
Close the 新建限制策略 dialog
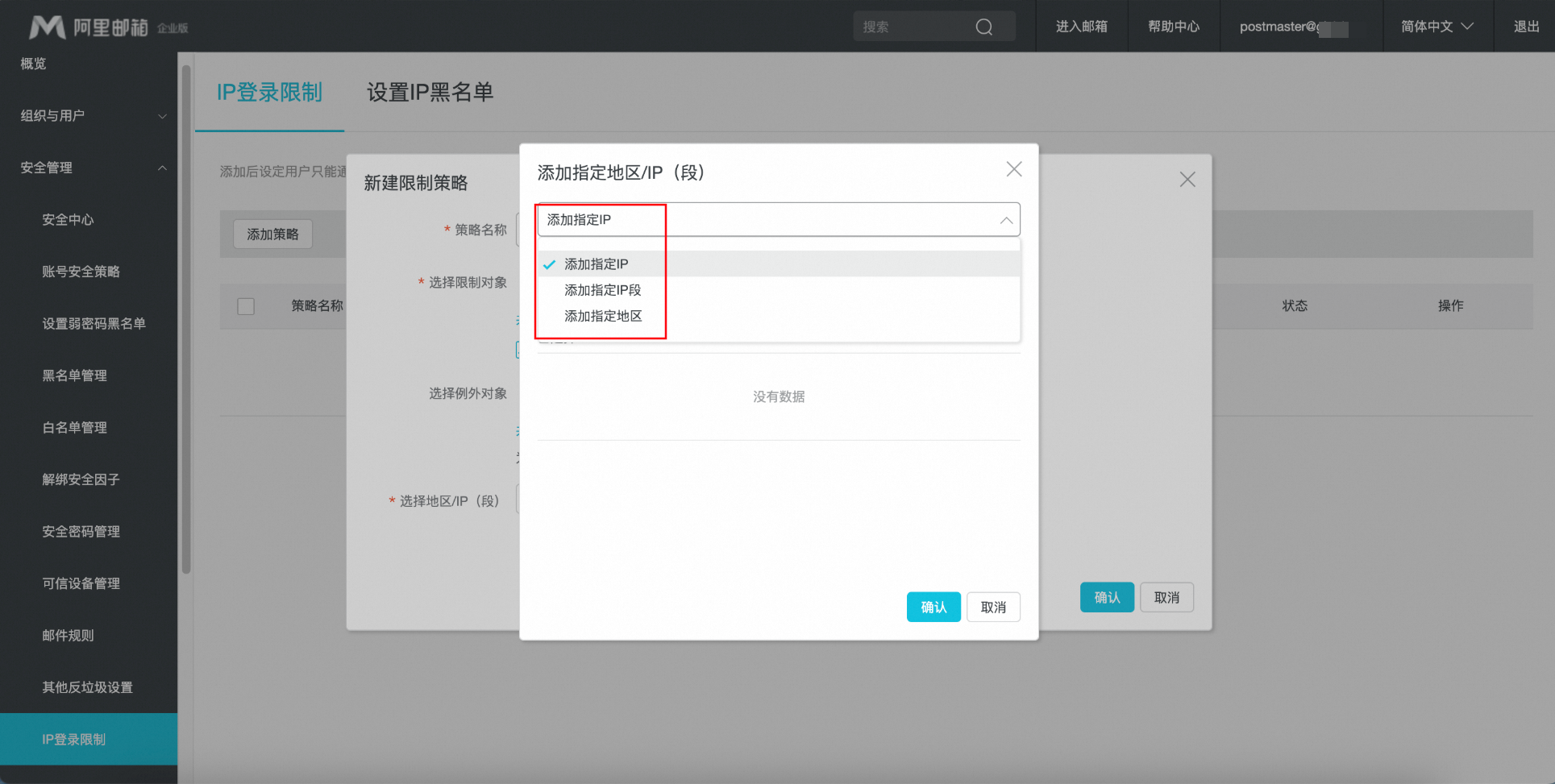click(x=1187, y=180)
